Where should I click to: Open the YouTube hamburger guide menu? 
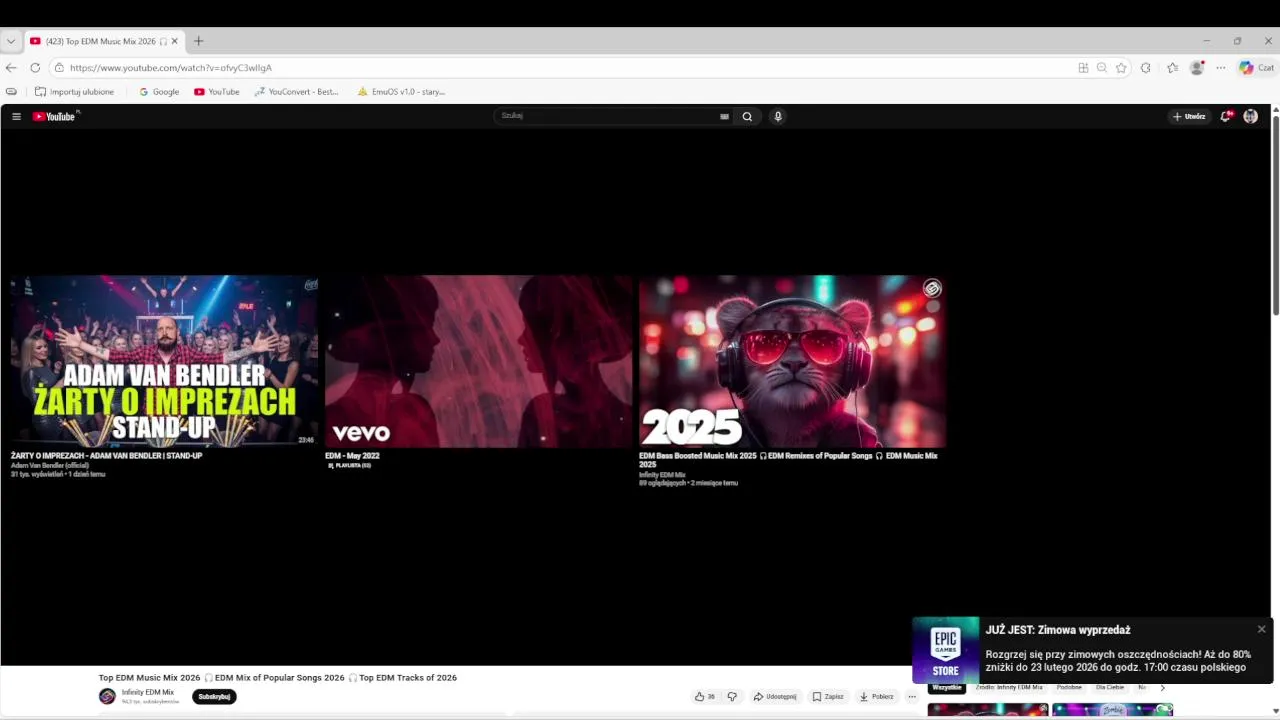[16, 117]
